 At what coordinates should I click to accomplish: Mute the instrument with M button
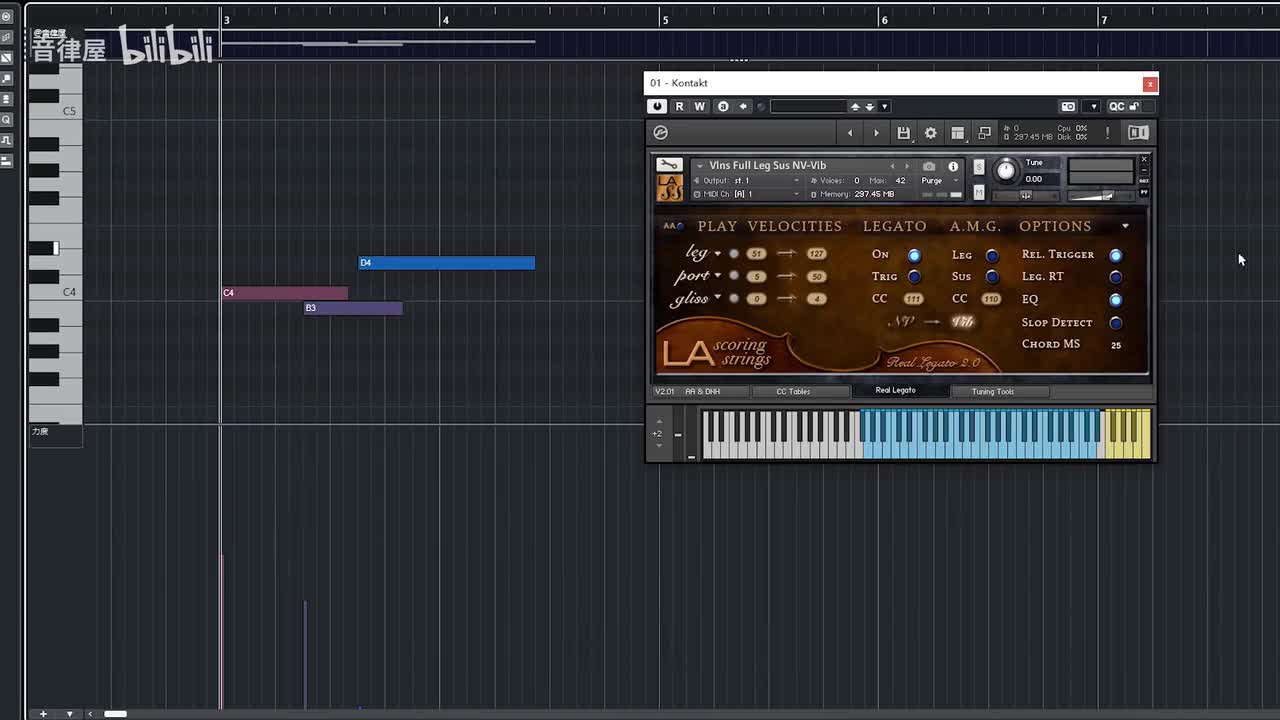pos(979,192)
